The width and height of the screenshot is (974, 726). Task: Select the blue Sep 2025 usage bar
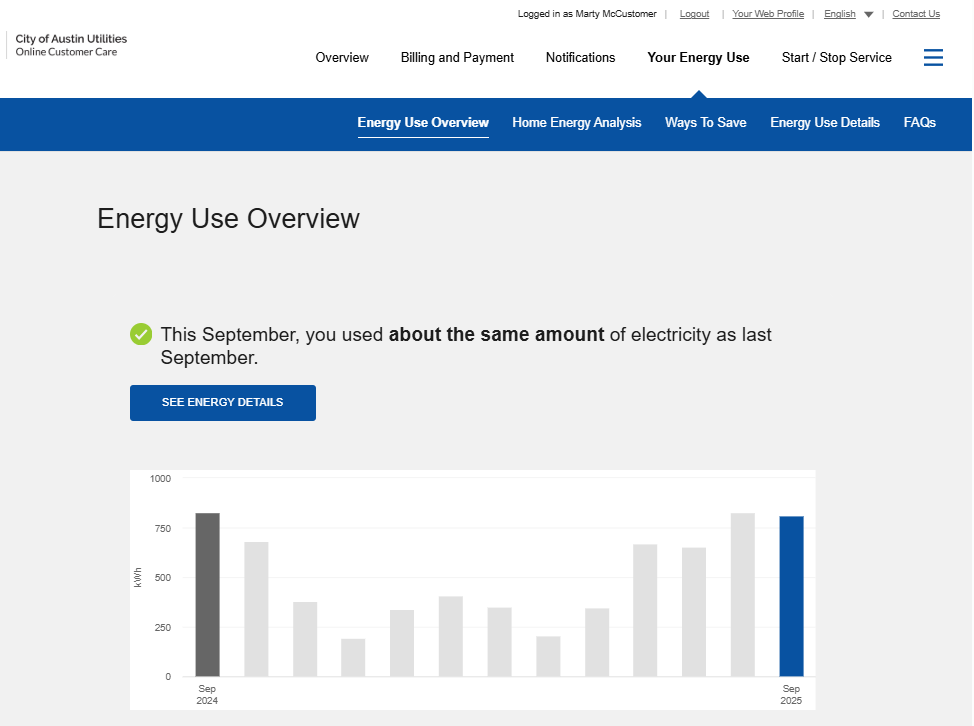790,595
